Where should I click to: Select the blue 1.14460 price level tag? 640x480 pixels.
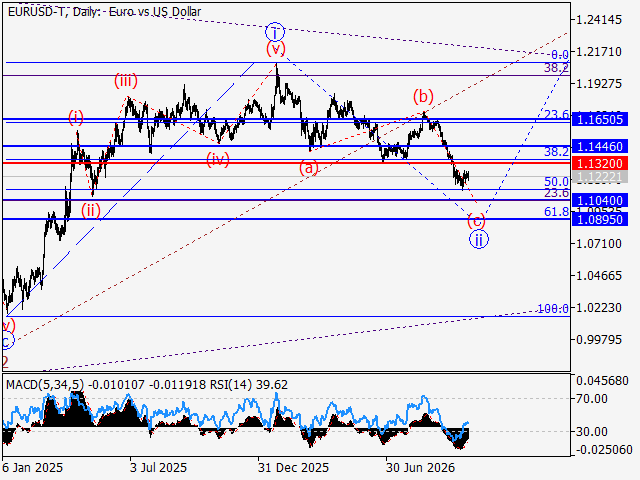(600, 146)
